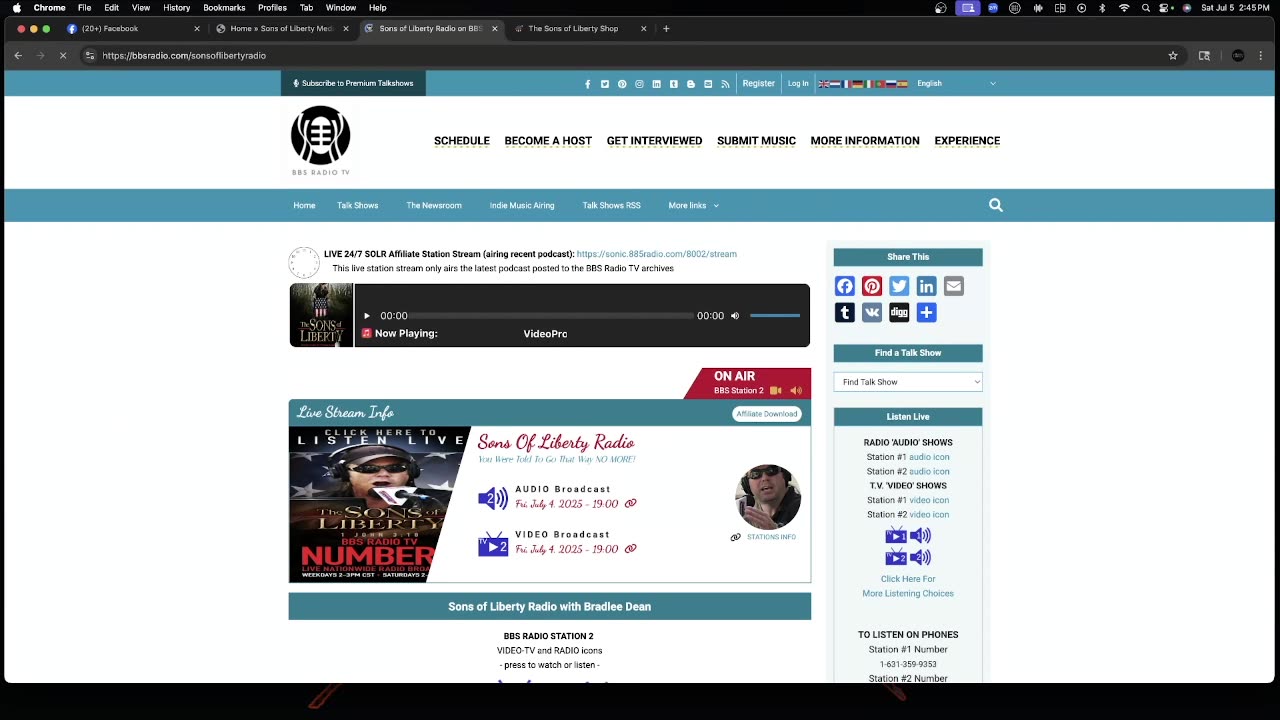Open Talk Shows RSS navigation link
This screenshot has height=720, width=1280.
click(611, 206)
